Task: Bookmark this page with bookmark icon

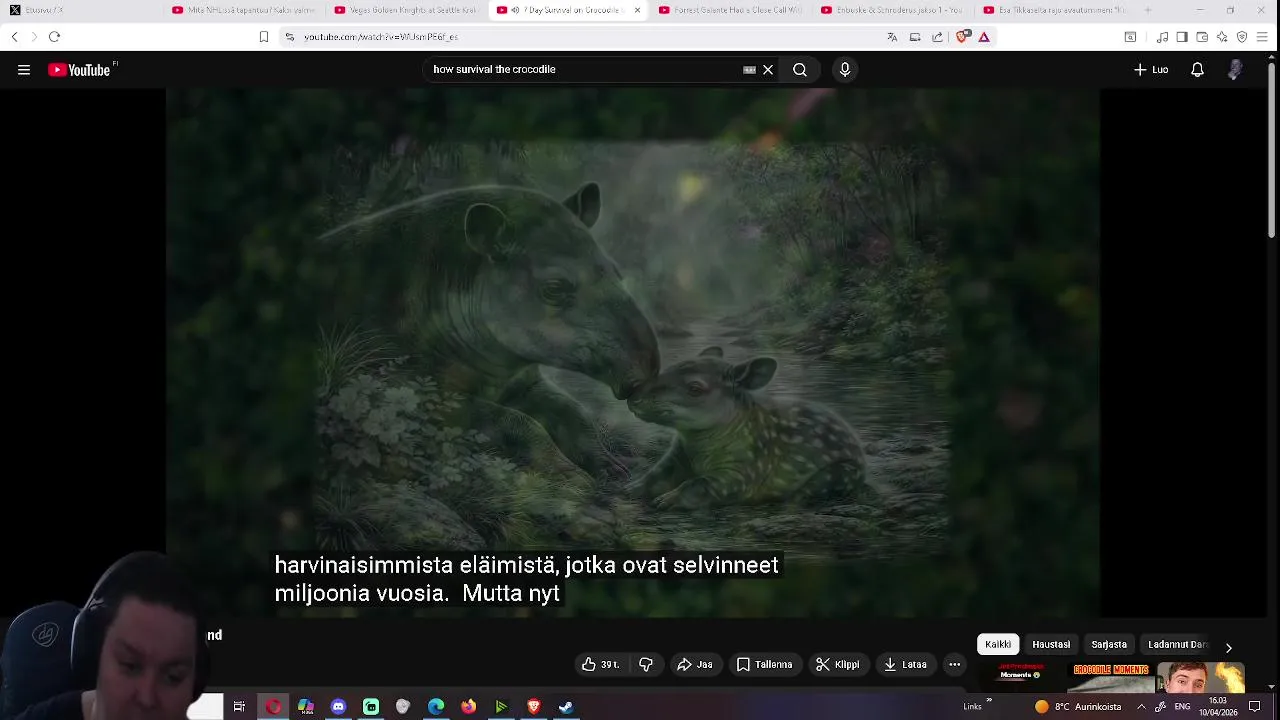Action: point(264,37)
